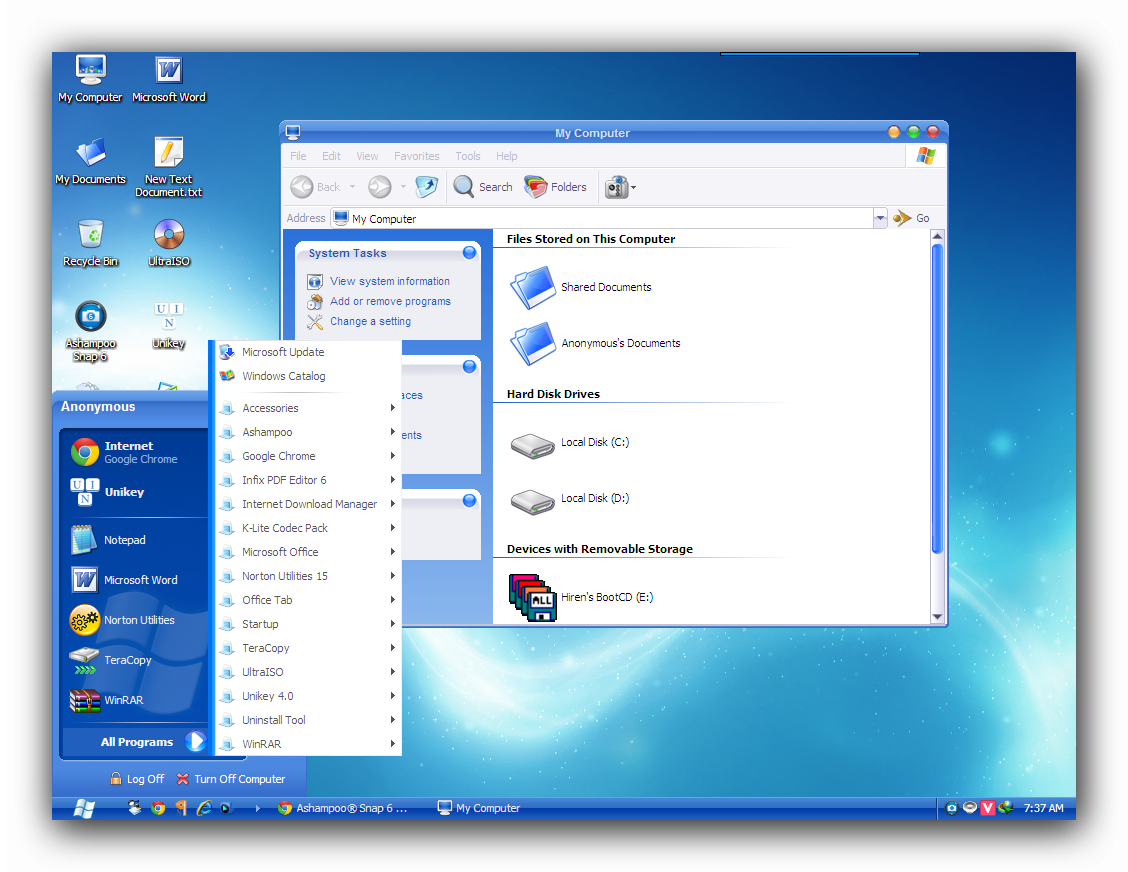1128x872 pixels.
Task: Open the View menu
Action: pos(367,156)
